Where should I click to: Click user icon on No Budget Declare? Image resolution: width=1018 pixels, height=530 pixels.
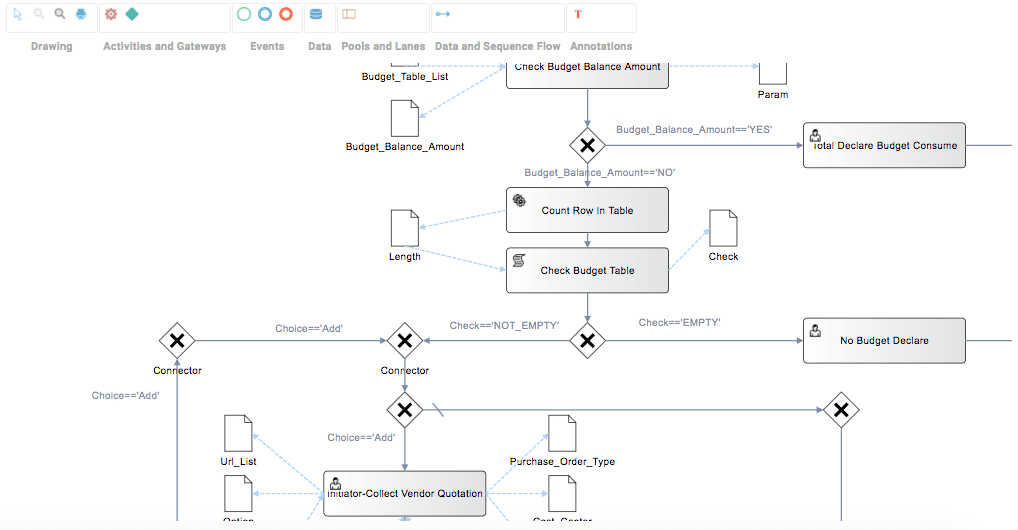pos(815,331)
